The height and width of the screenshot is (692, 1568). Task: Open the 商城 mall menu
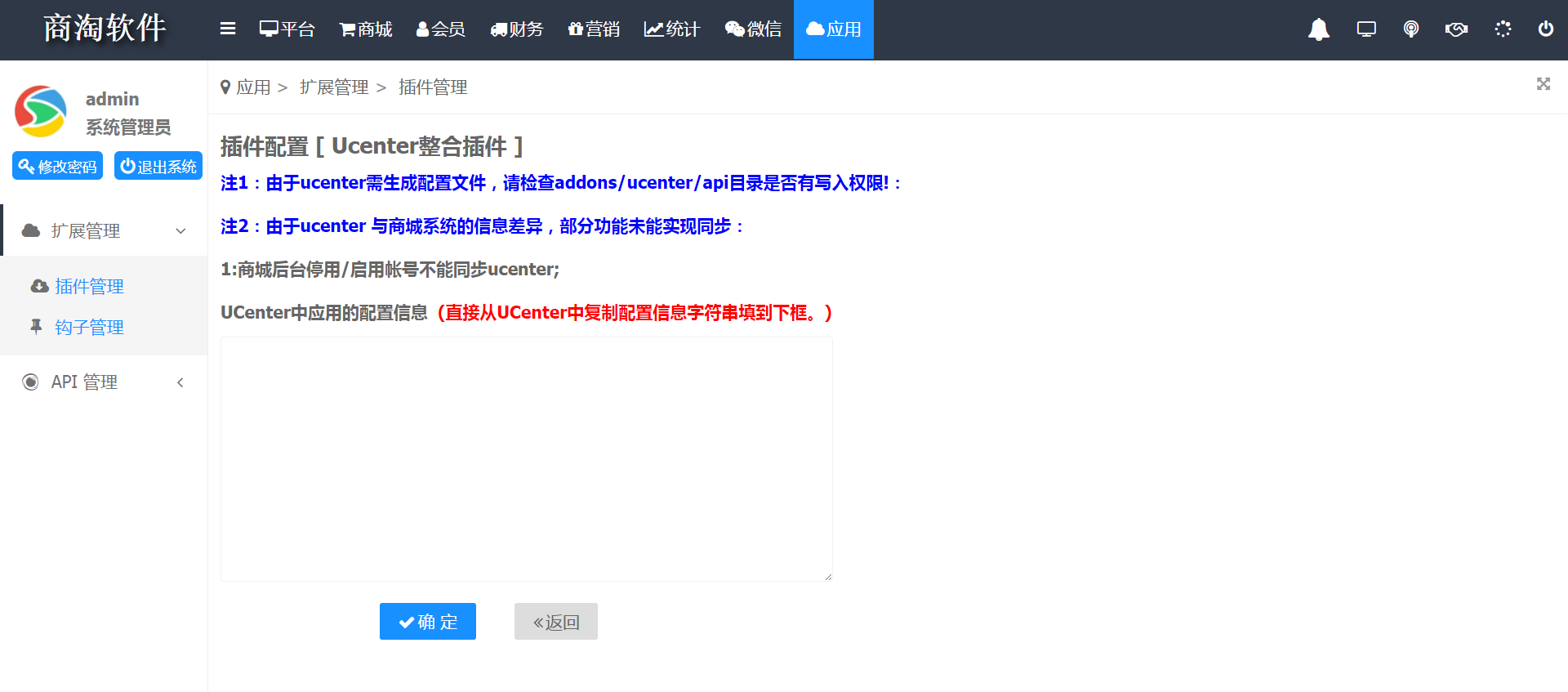point(366,29)
